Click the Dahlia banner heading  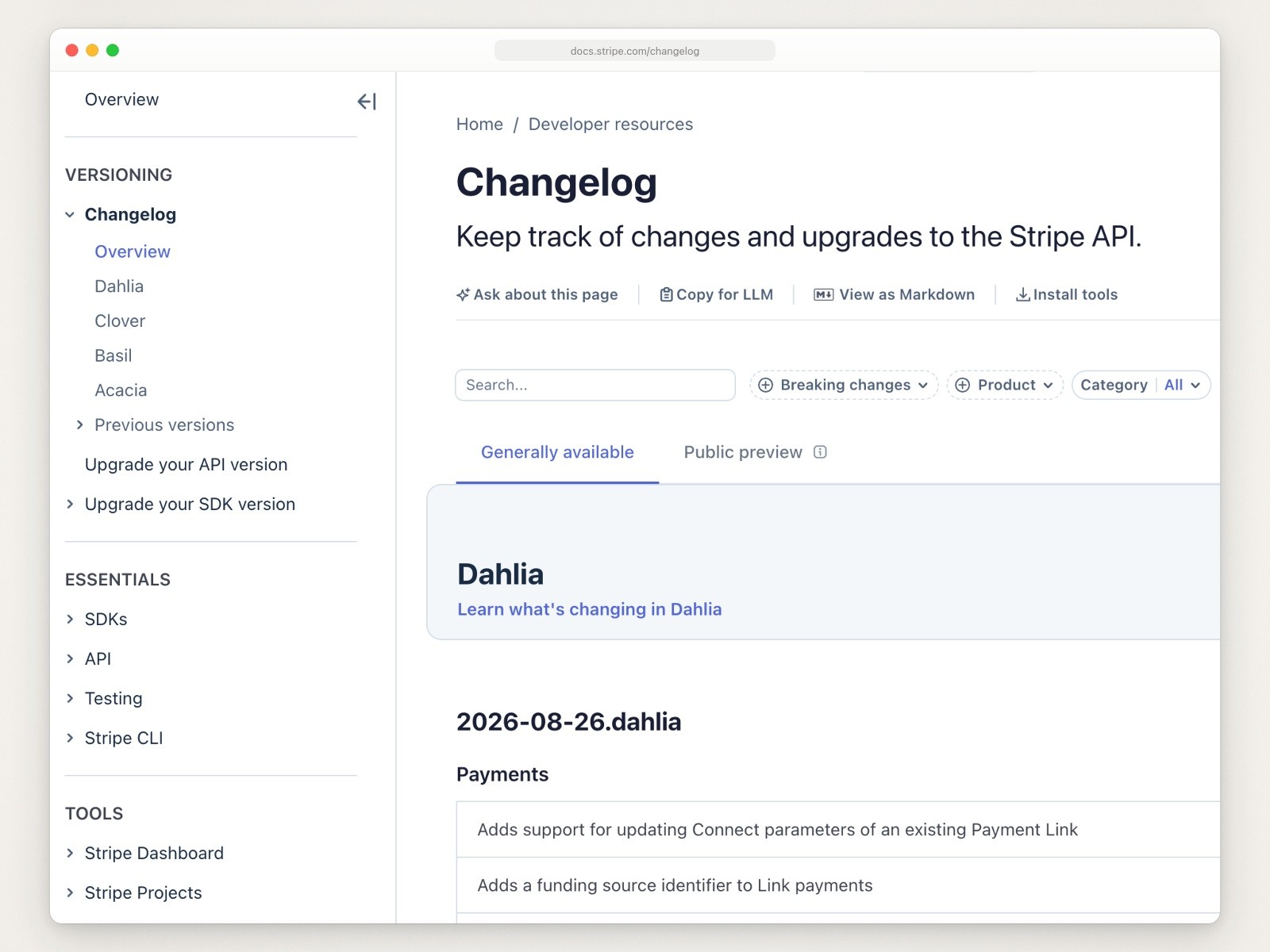(x=501, y=574)
